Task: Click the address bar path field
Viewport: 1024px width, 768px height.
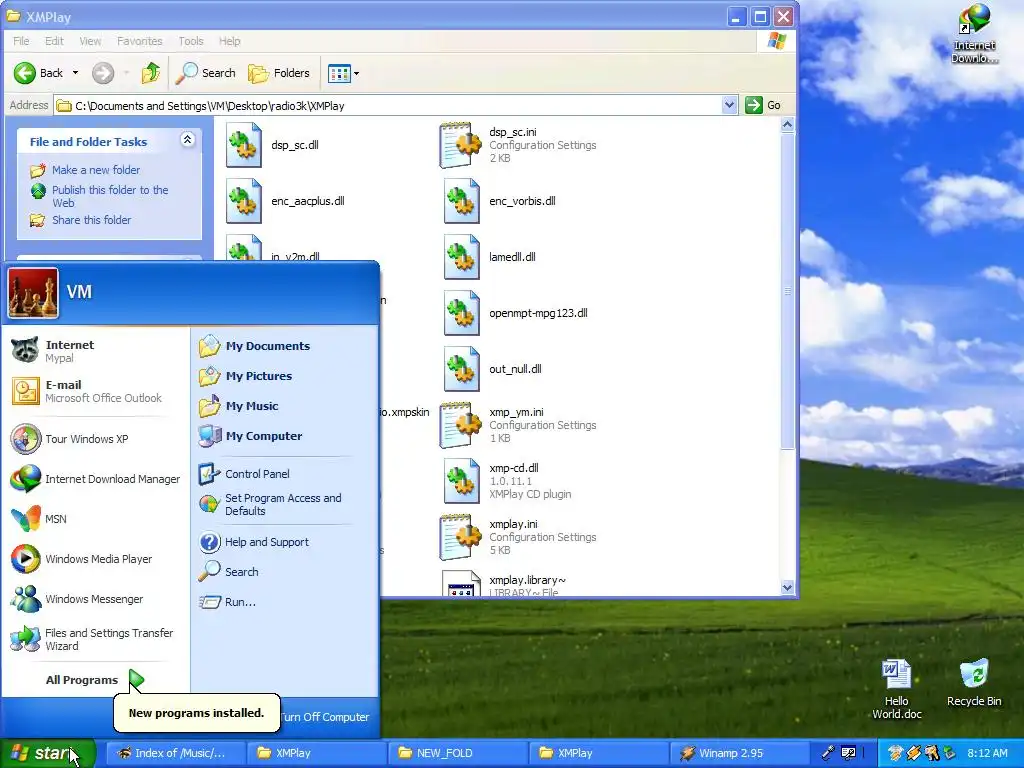Action: coord(388,105)
